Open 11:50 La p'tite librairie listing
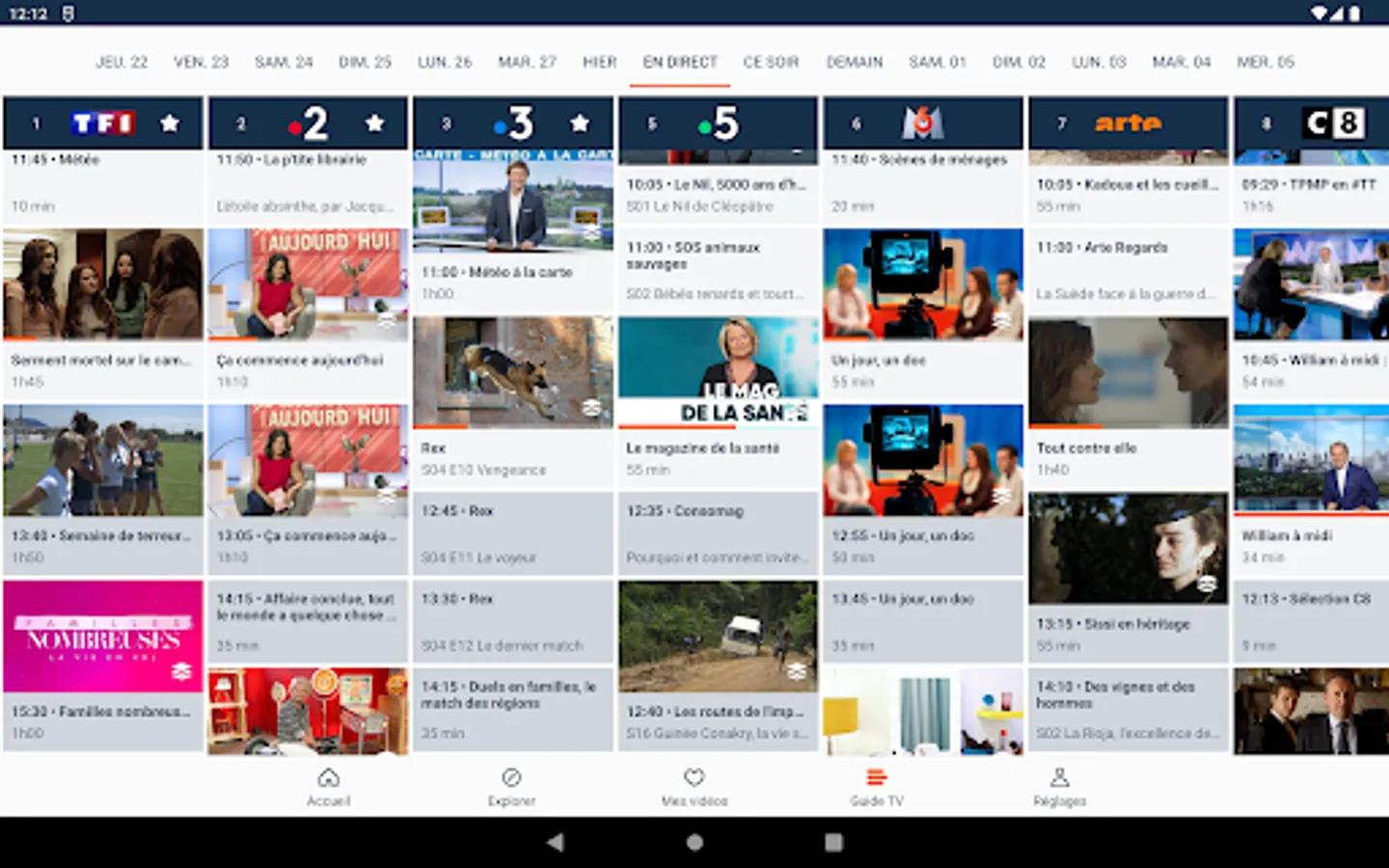 click(309, 186)
